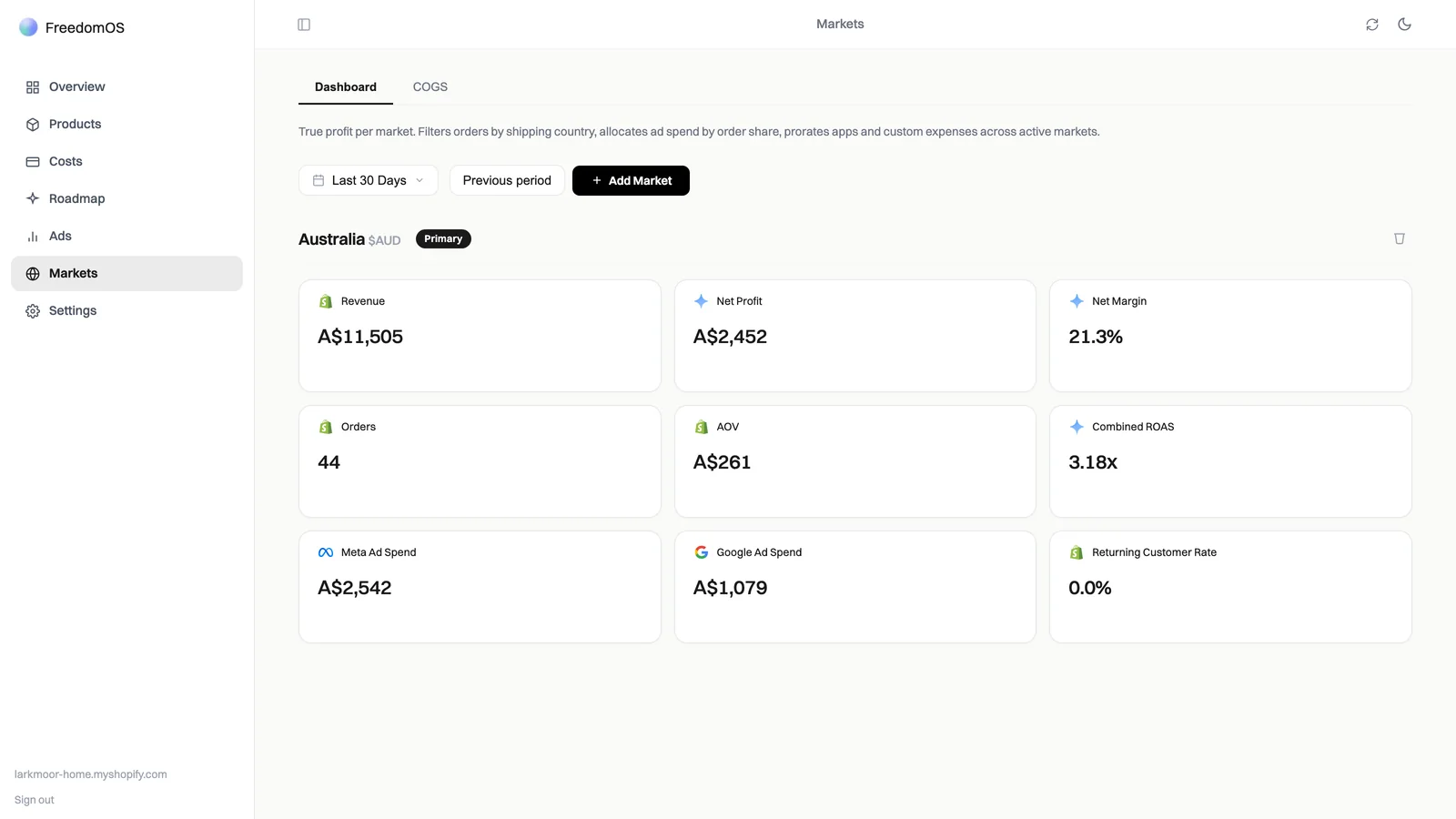Click the A$1,079 Google spend value
Viewport: 1456px width, 819px height.
730,588
